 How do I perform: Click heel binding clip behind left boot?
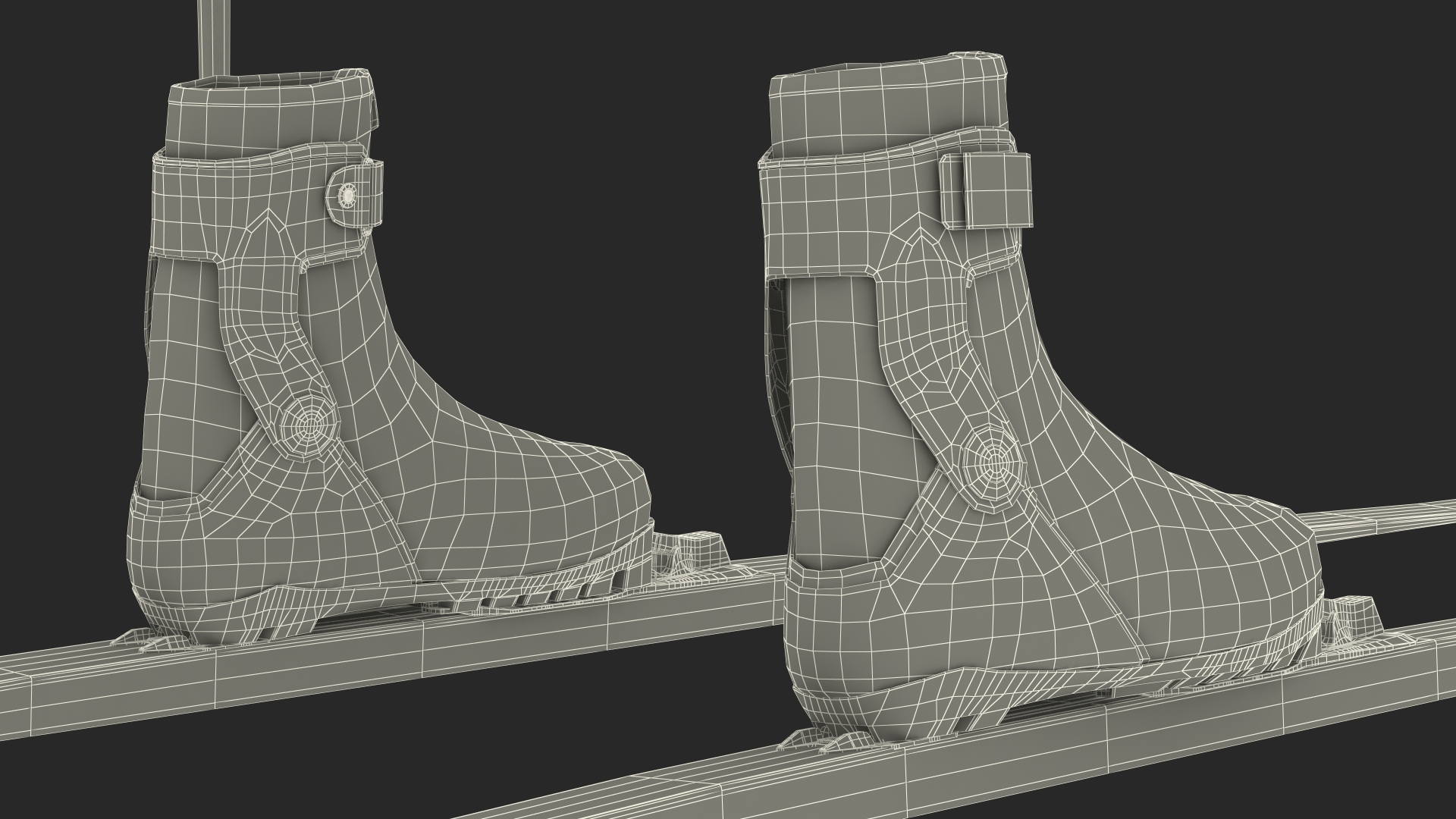(x=144, y=641)
